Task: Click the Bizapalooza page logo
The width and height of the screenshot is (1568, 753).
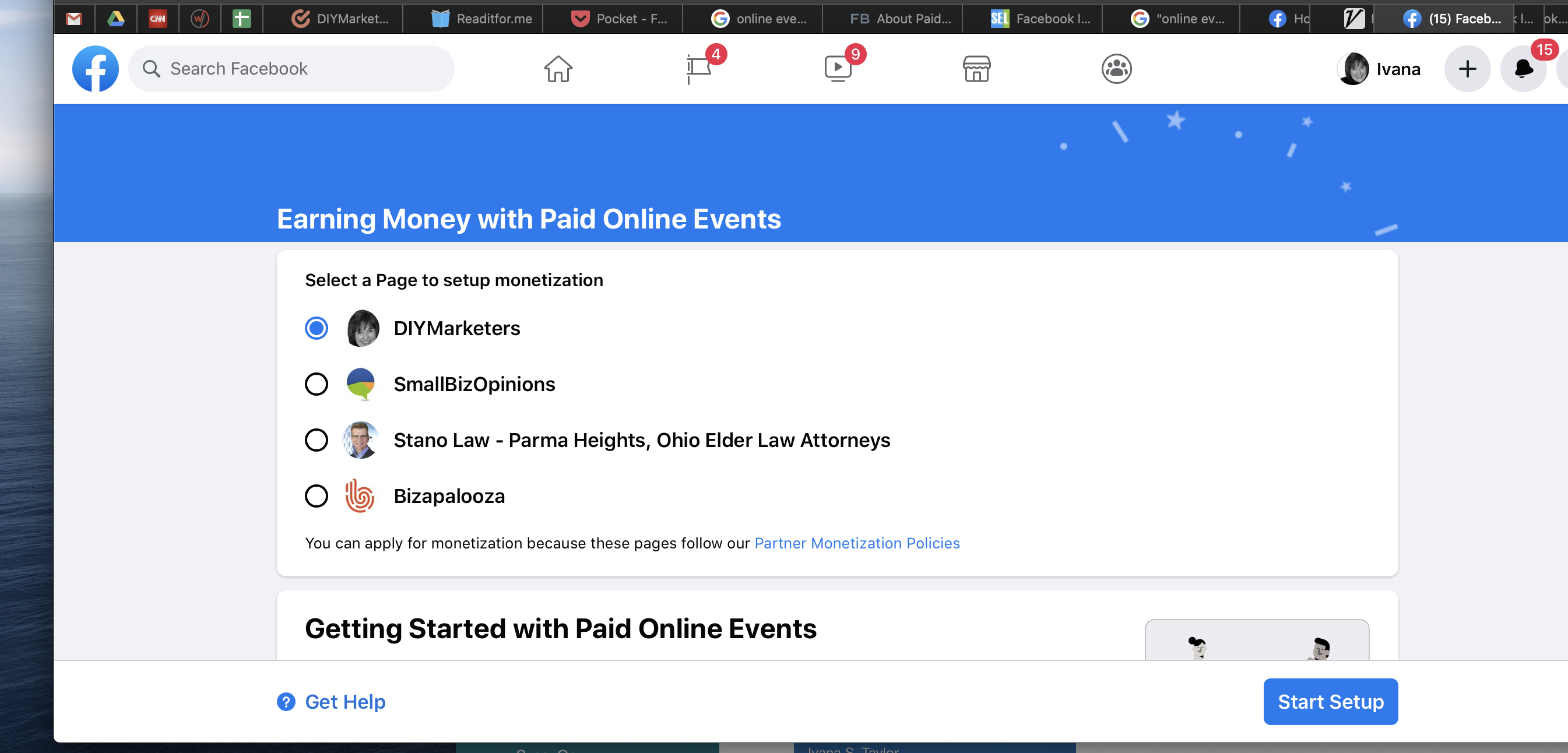Action: pos(359,496)
